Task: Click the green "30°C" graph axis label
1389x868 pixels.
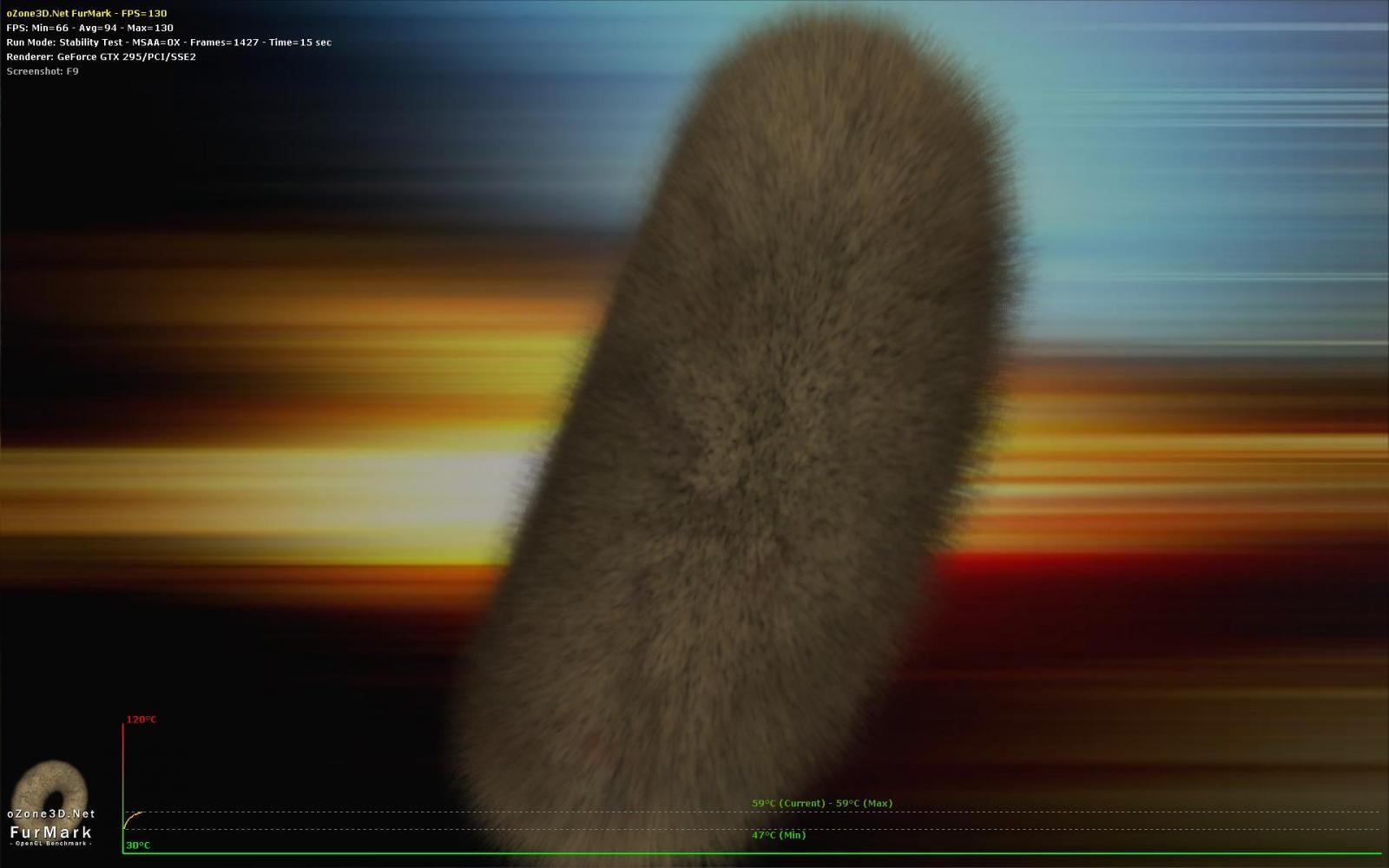Action: pos(138,845)
